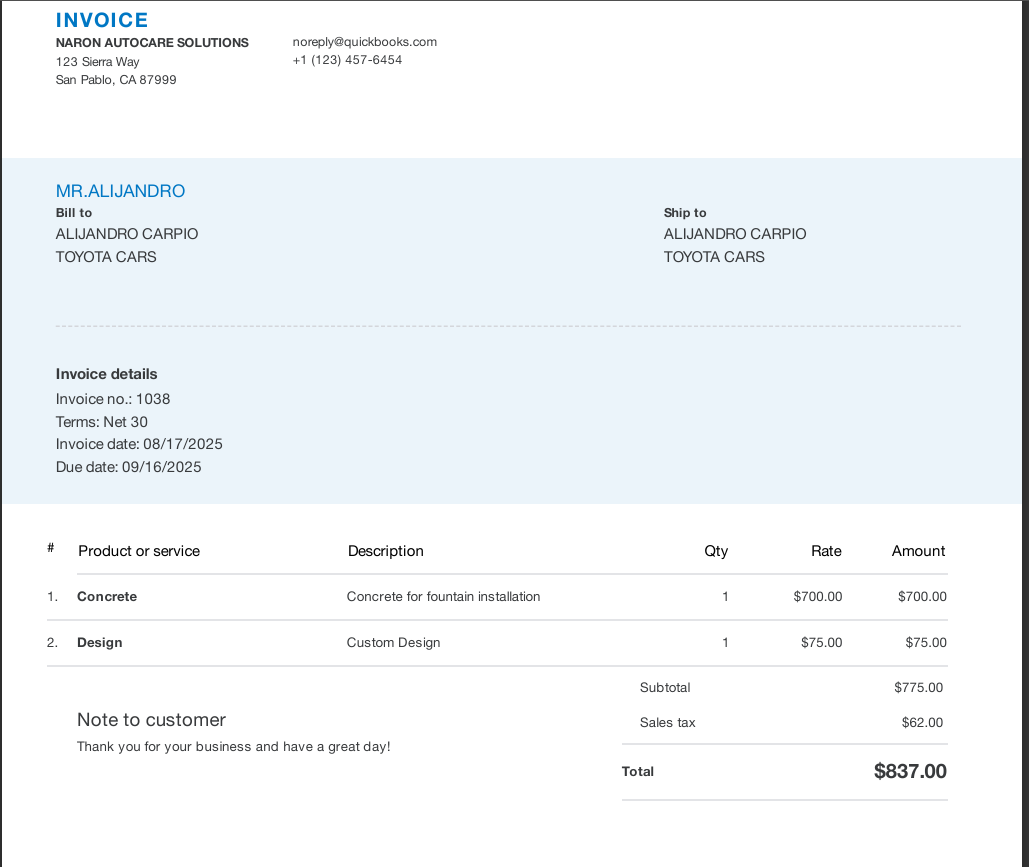Click the Terms: Net 30 line

tap(102, 422)
